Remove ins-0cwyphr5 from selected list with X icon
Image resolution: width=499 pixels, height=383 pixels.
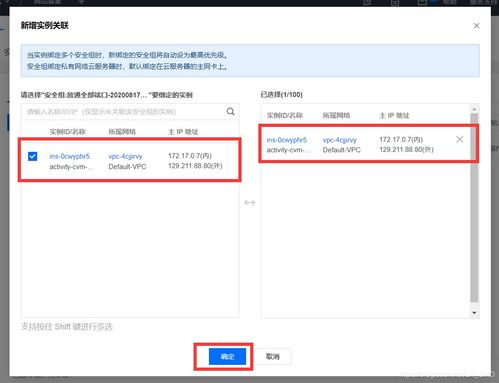point(459,140)
